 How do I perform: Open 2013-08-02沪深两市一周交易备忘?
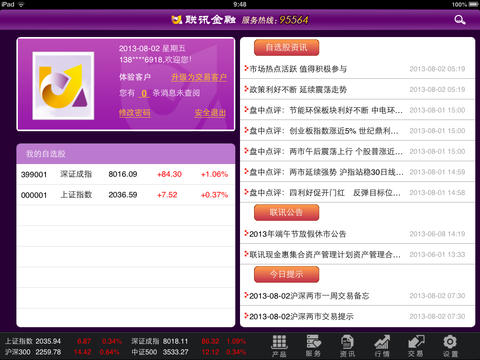pos(357,296)
